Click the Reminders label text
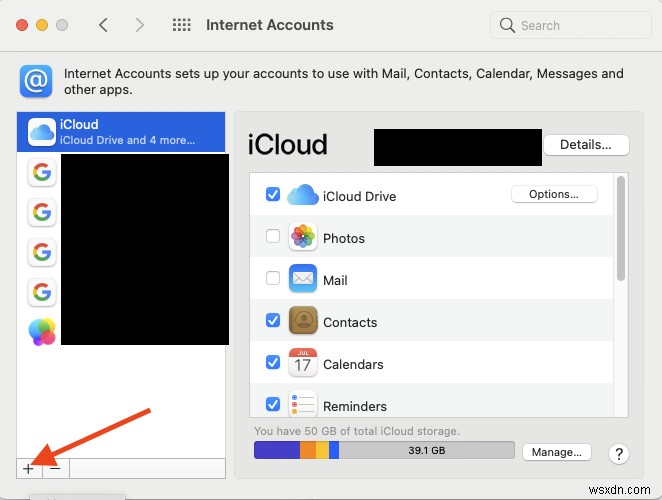Screen dimensions: 662x500 355,406
